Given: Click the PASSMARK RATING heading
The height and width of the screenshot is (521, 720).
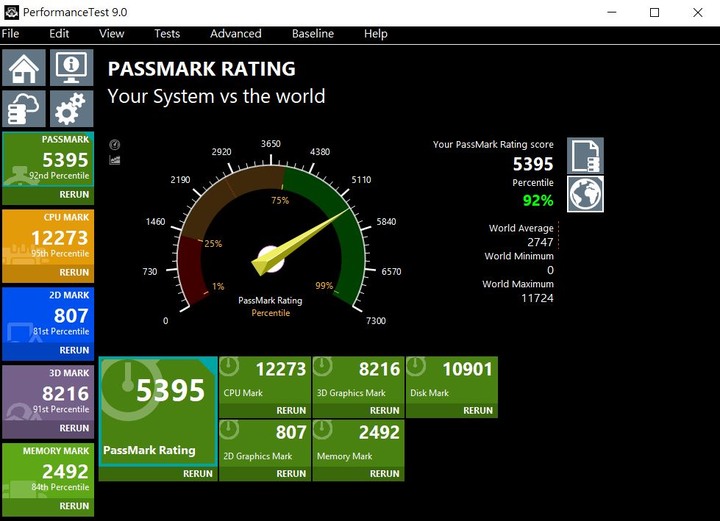Looking at the screenshot, I should (x=202, y=69).
